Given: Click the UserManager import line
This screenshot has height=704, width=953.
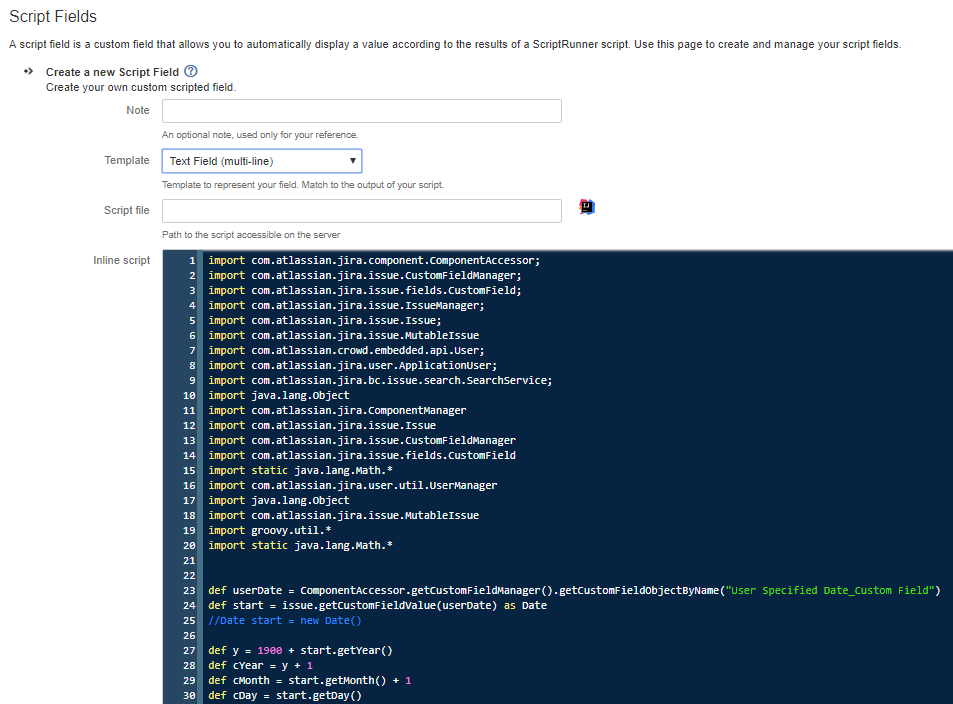Looking at the screenshot, I should point(353,485).
